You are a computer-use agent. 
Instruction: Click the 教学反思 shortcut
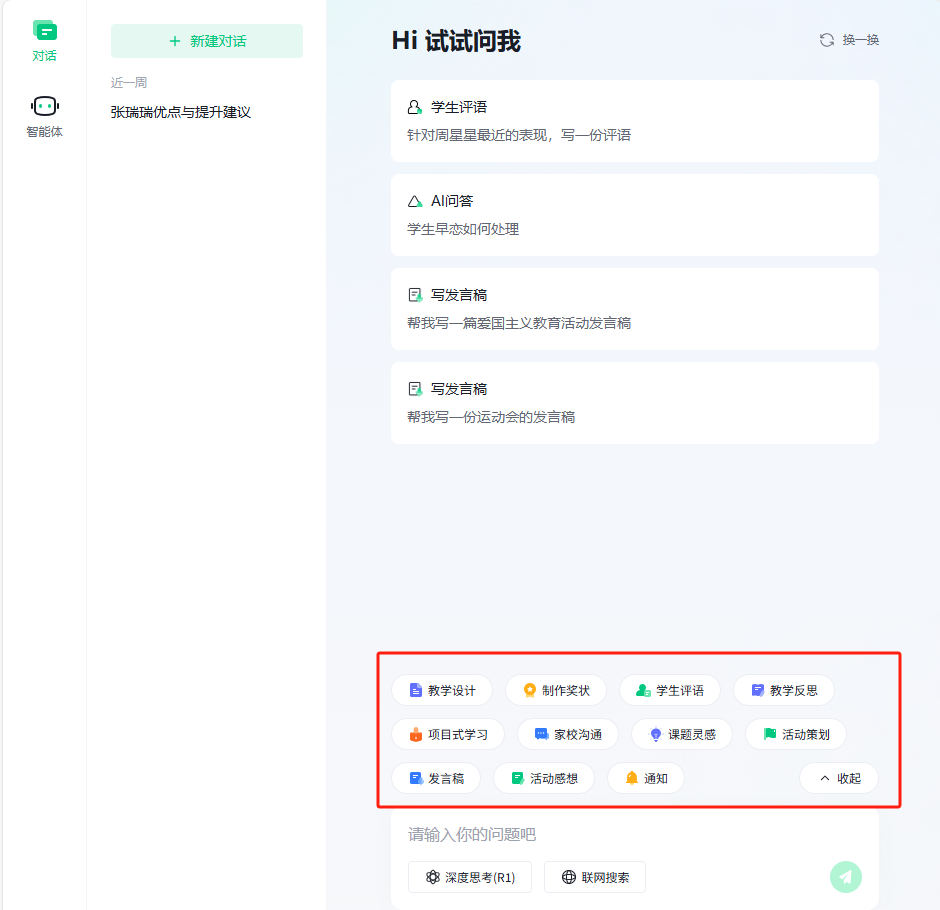click(784, 690)
